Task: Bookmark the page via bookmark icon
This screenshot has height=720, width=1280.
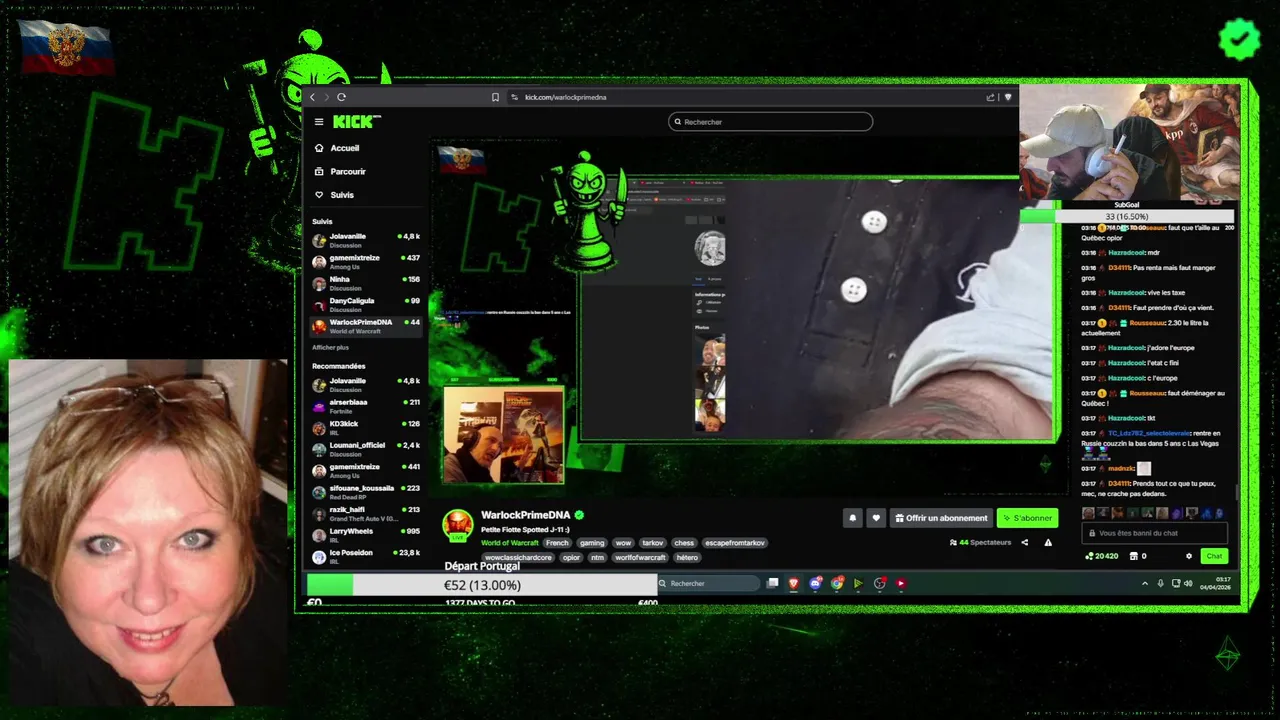Action: pos(495,97)
